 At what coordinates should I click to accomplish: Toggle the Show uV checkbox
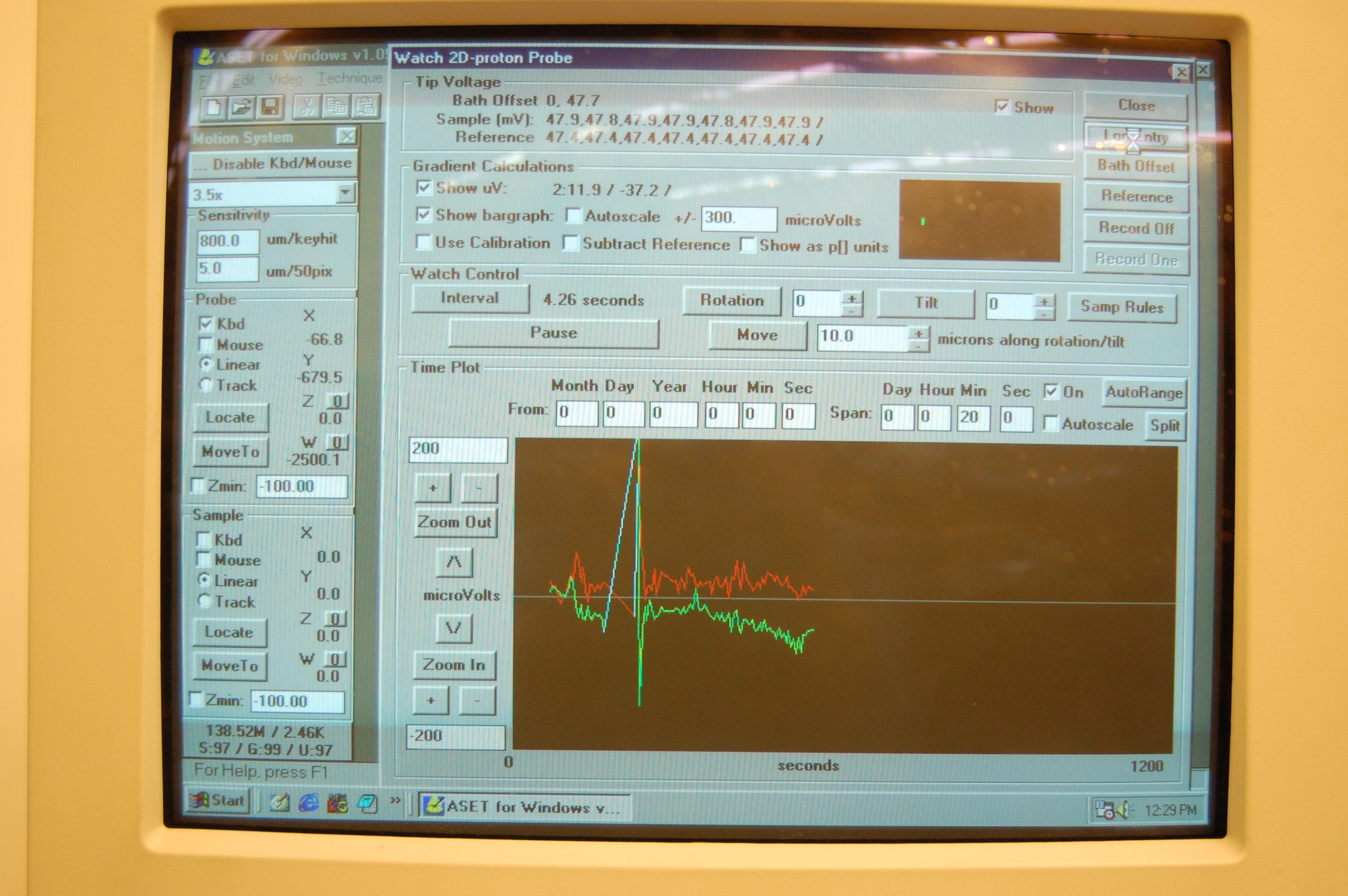pos(423,187)
